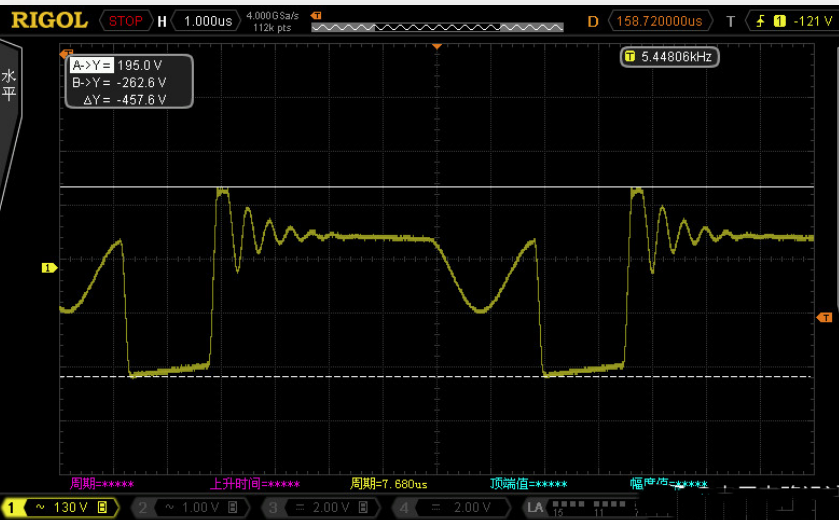Click the 5.44806kHz frequency counter badge
The width and height of the screenshot is (839, 520).
[669, 57]
